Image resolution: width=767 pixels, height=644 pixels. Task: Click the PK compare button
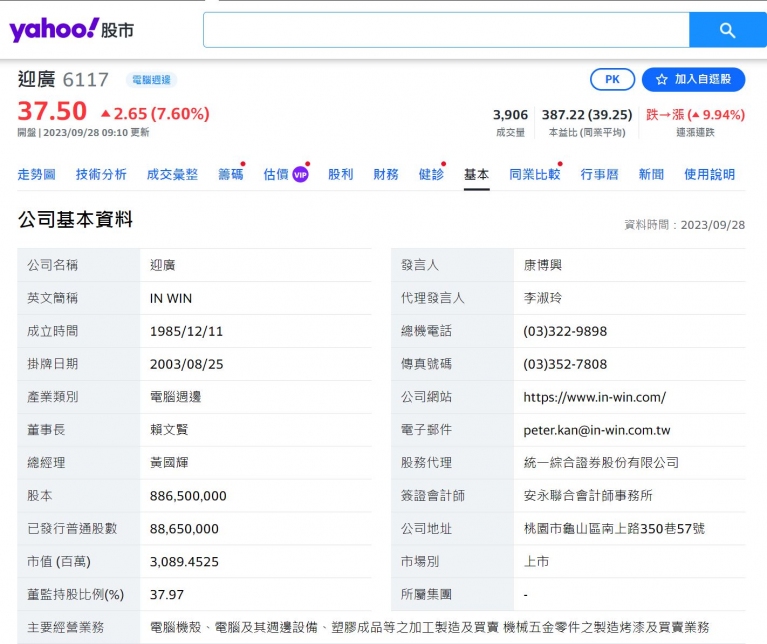[x=612, y=79]
